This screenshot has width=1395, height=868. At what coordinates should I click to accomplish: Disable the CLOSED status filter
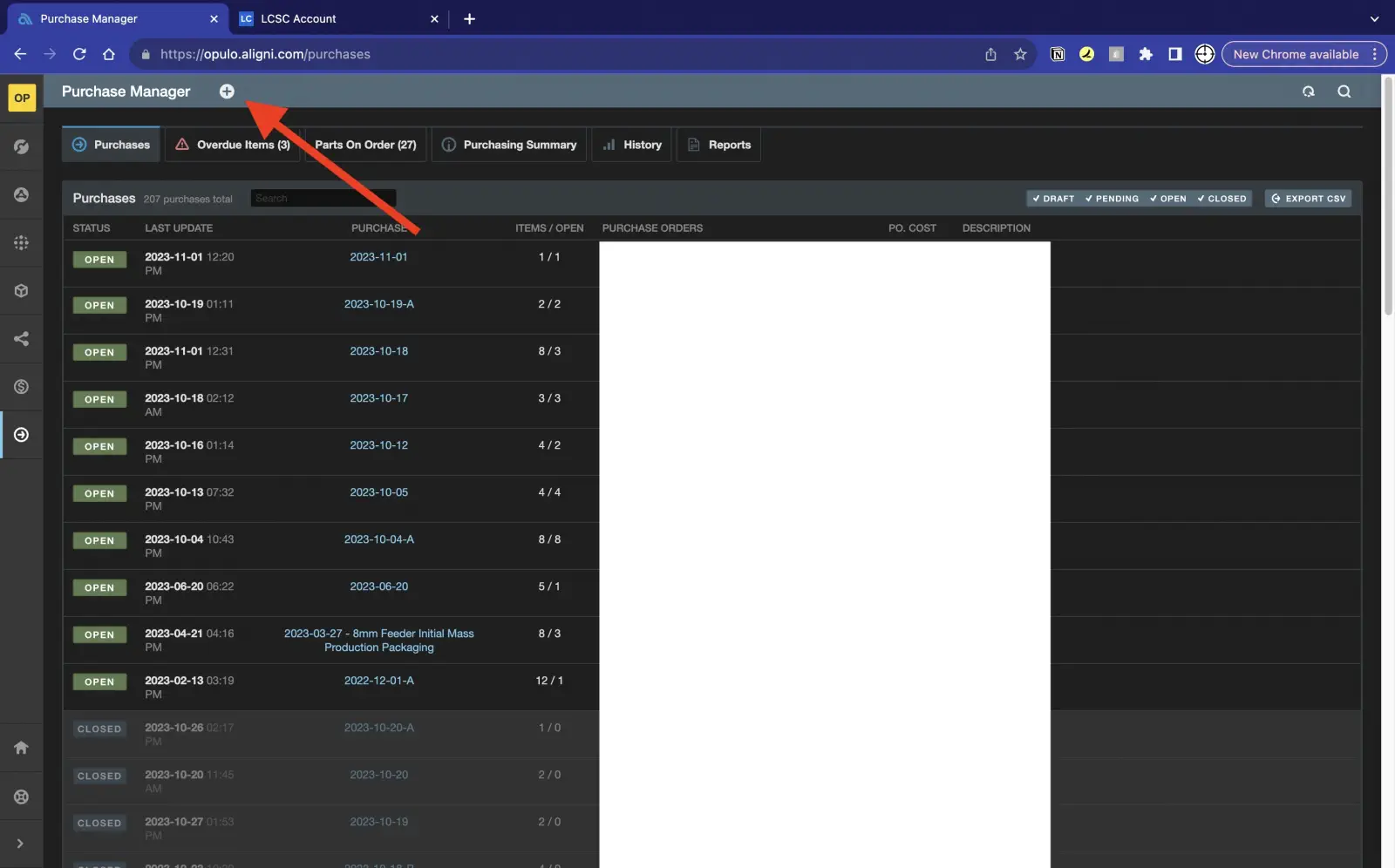pyautogui.click(x=1221, y=199)
